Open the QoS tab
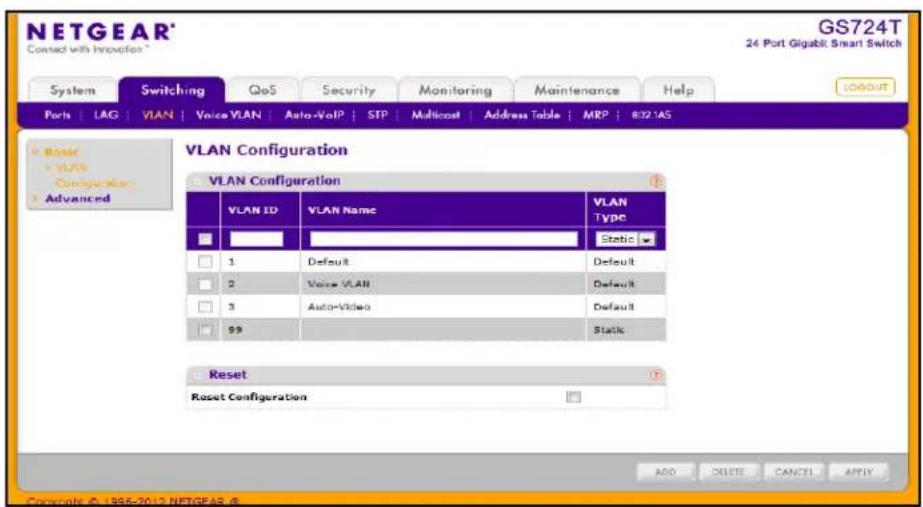Viewport: 923px width, 507px height. [x=263, y=90]
